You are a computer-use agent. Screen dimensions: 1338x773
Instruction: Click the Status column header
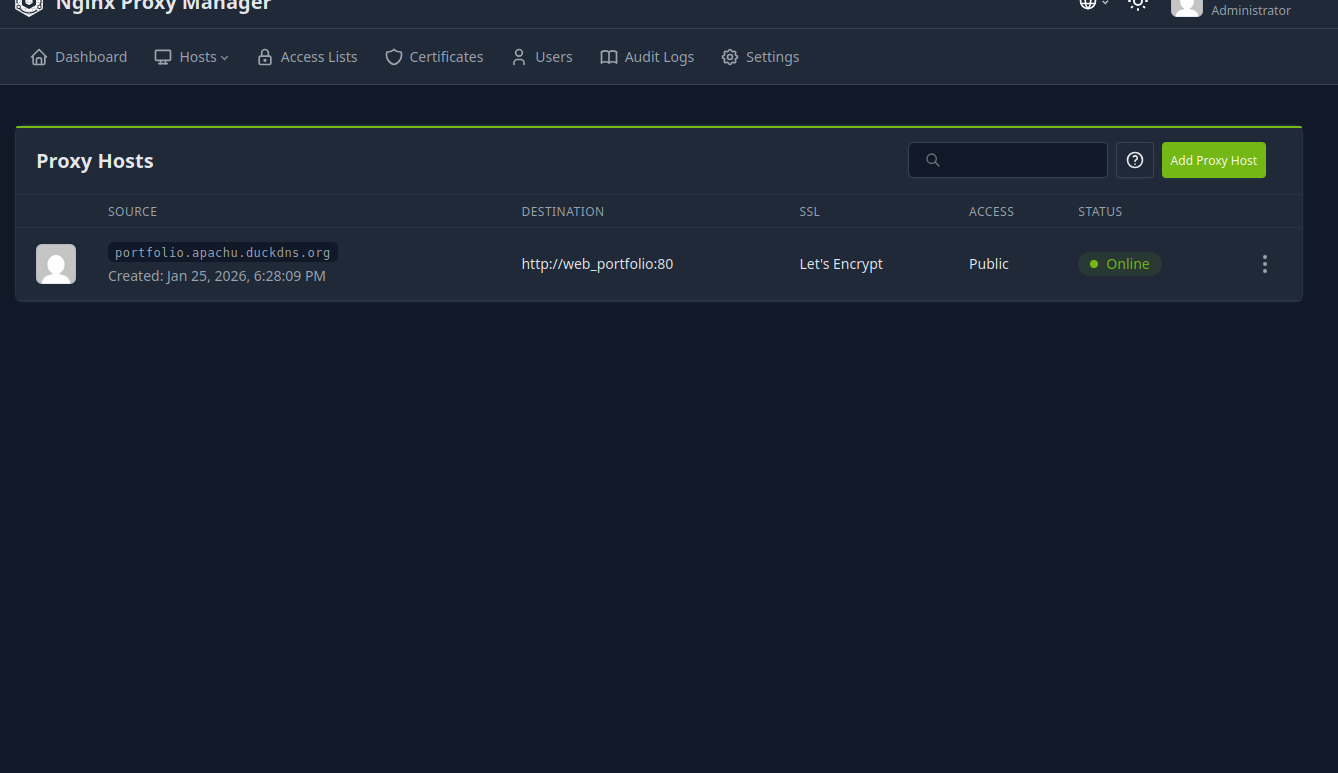(1100, 212)
